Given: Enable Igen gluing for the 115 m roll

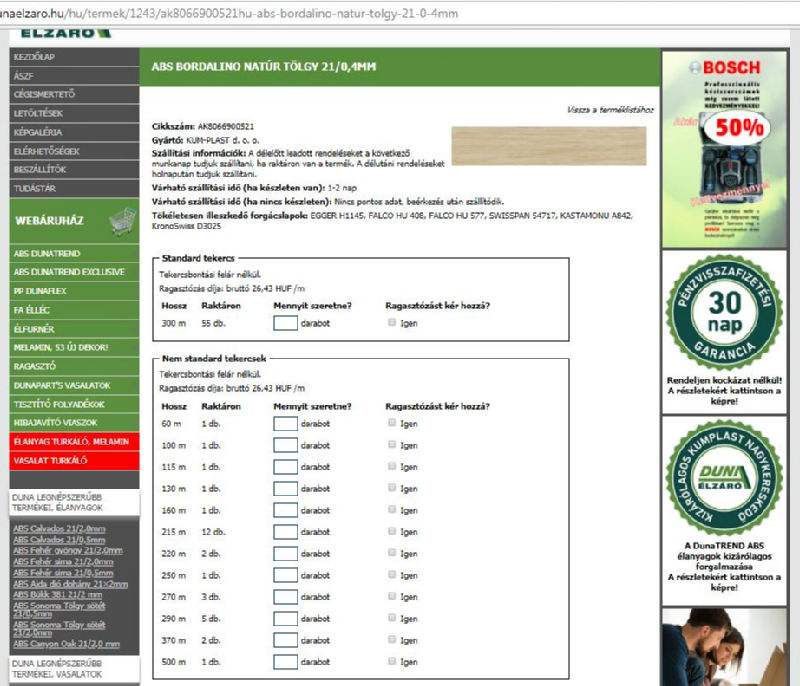Looking at the screenshot, I should pyautogui.click(x=392, y=466).
